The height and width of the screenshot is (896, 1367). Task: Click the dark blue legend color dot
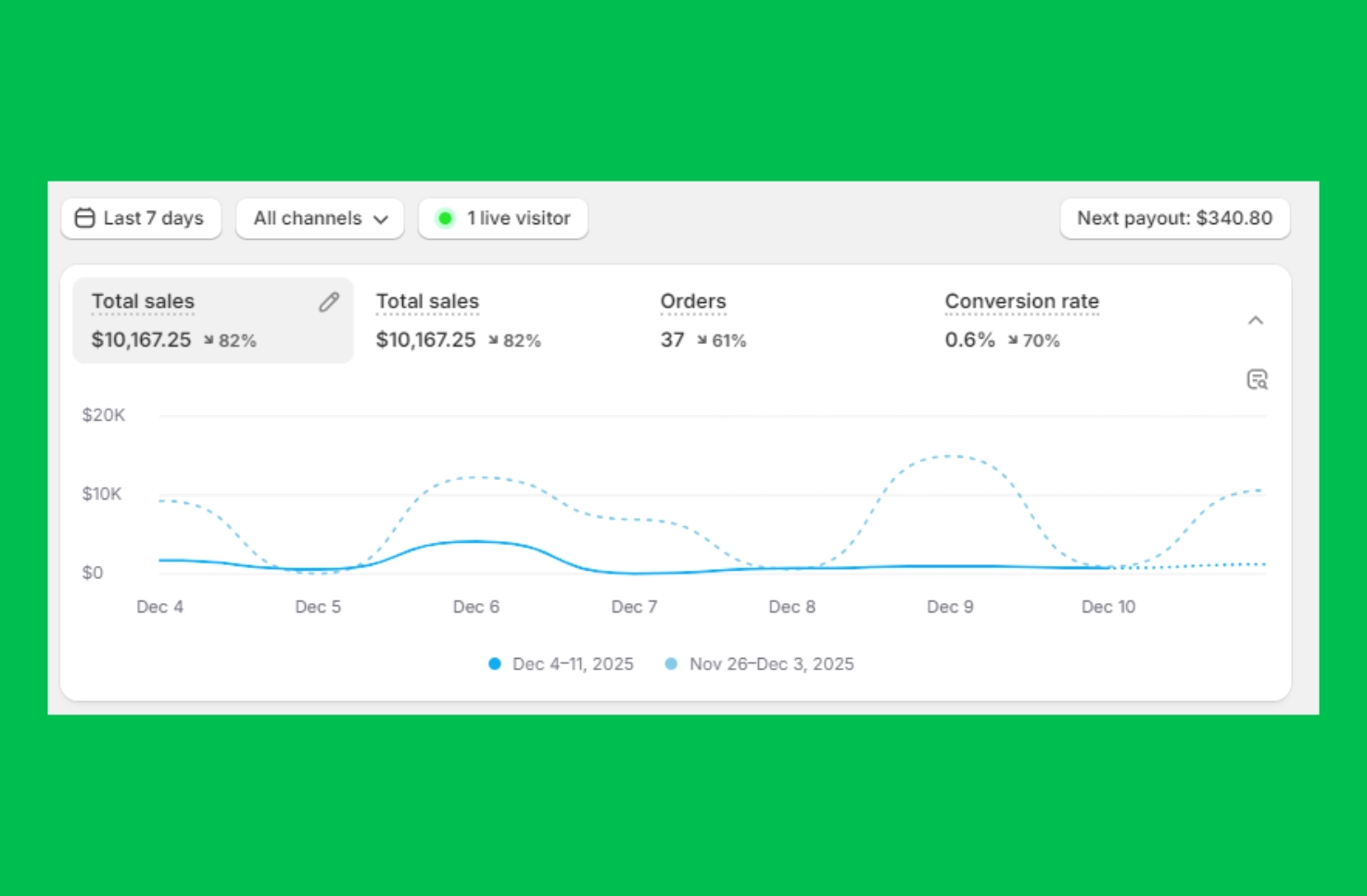(x=495, y=664)
